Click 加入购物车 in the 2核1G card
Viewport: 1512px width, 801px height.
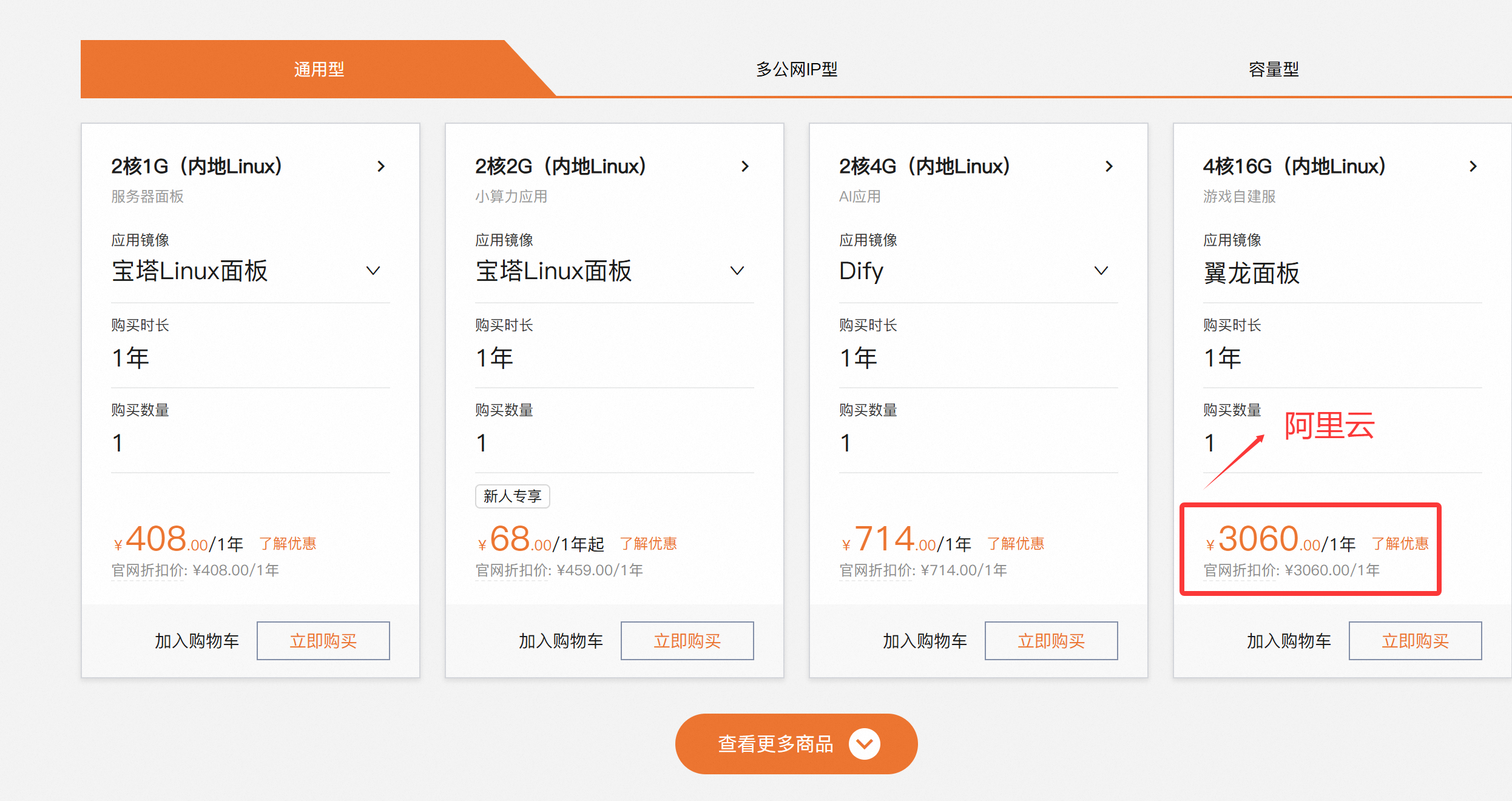(x=197, y=641)
